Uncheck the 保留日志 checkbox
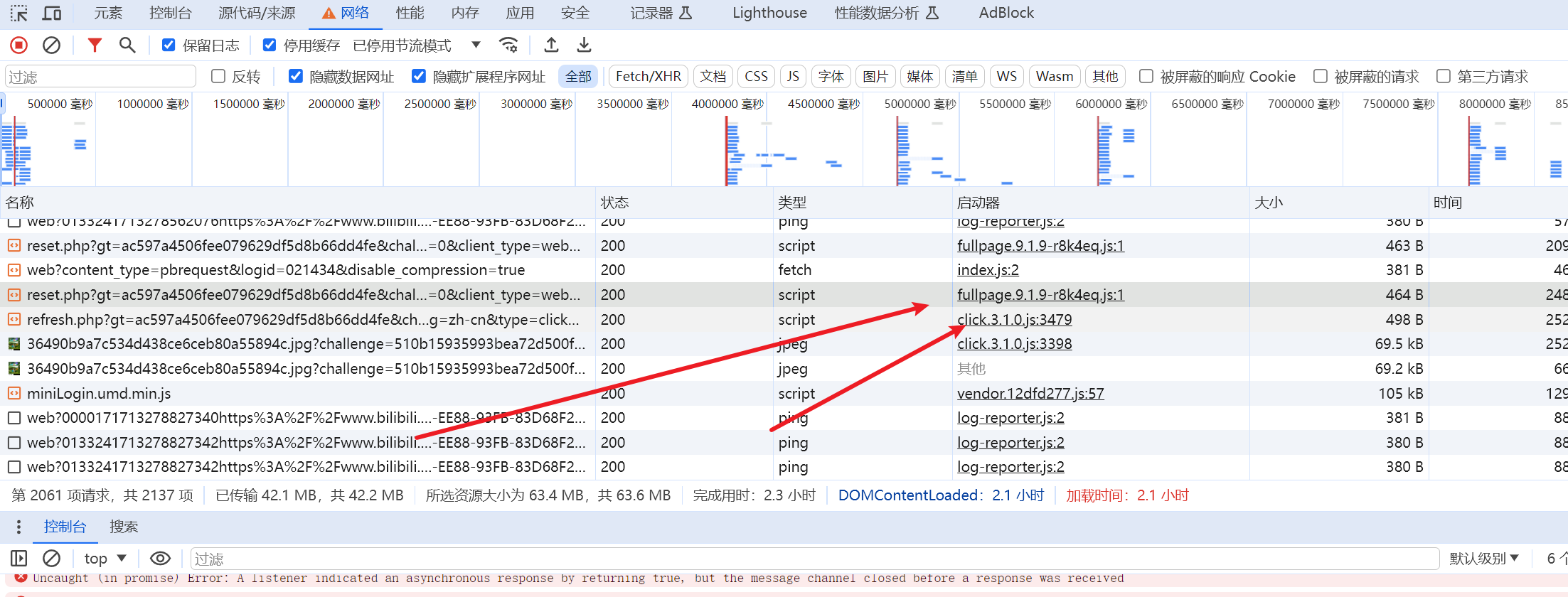The width and height of the screenshot is (1568, 597). click(169, 45)
